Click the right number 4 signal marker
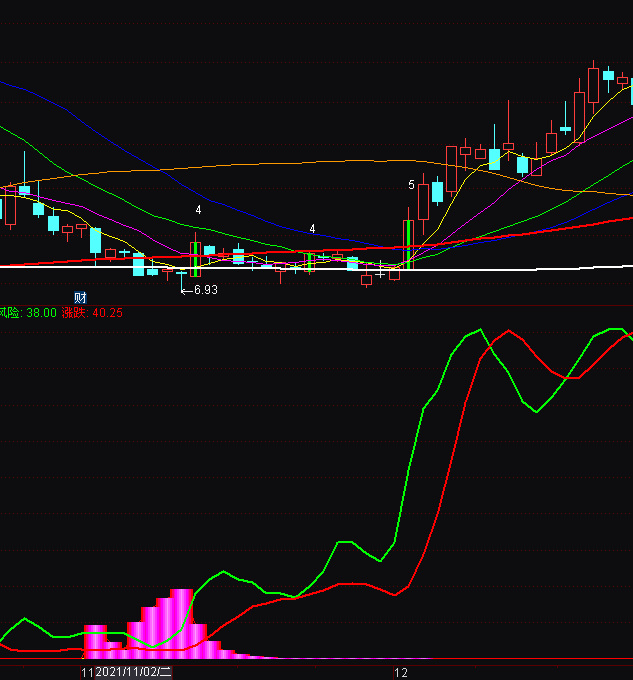This screenshot has height=680, width=633. coord(312,229)
